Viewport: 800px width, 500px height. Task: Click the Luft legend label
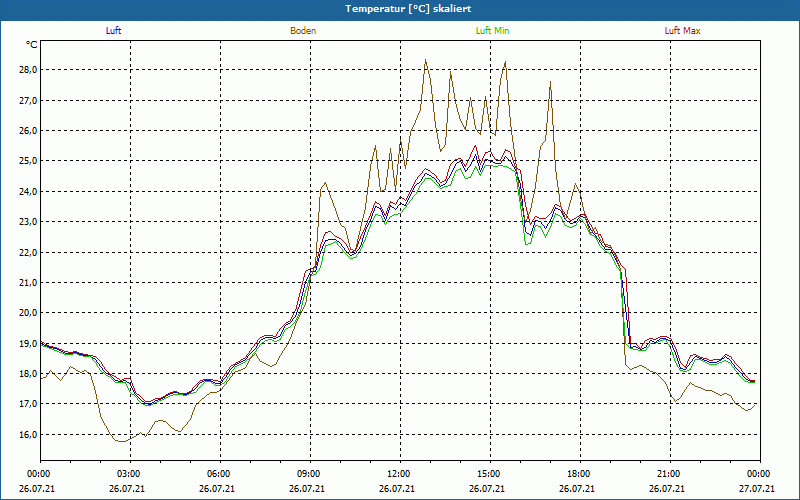coord(114,31)
